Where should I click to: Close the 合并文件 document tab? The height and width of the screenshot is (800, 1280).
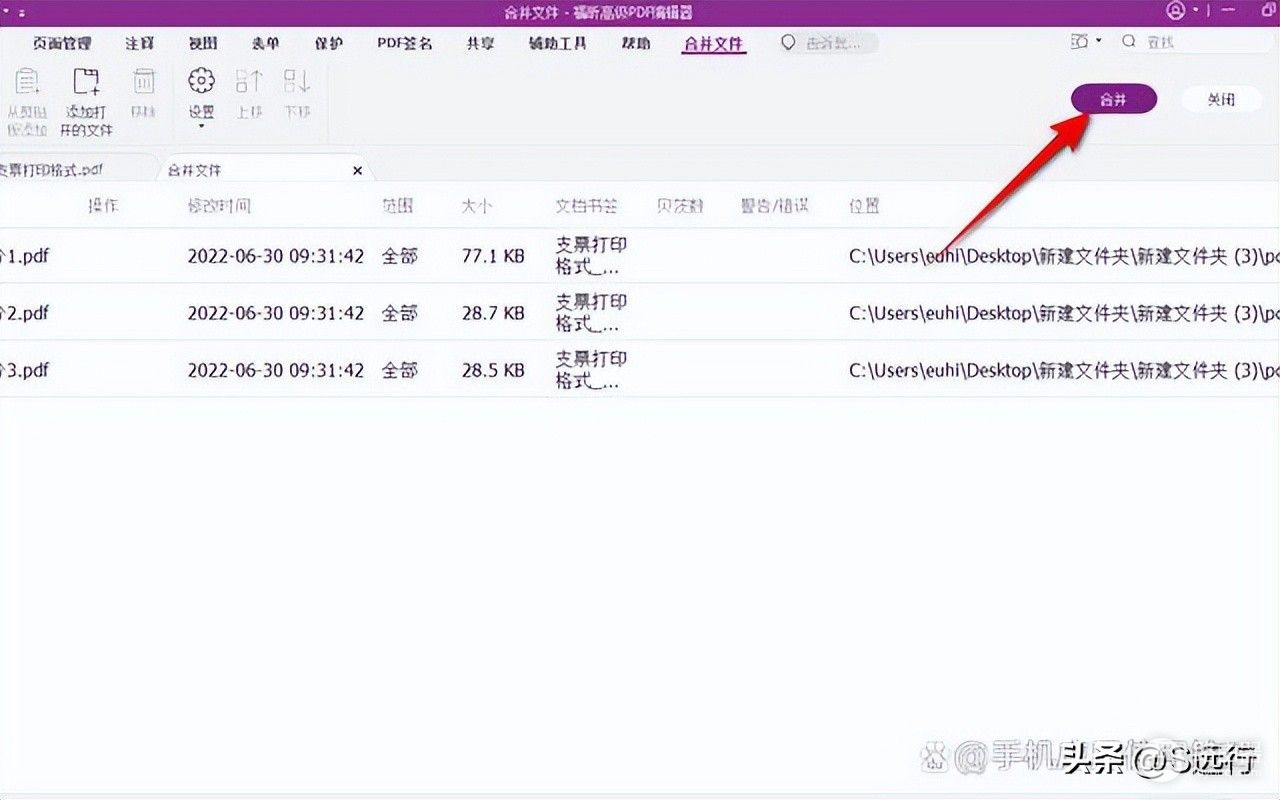[357, 171]
